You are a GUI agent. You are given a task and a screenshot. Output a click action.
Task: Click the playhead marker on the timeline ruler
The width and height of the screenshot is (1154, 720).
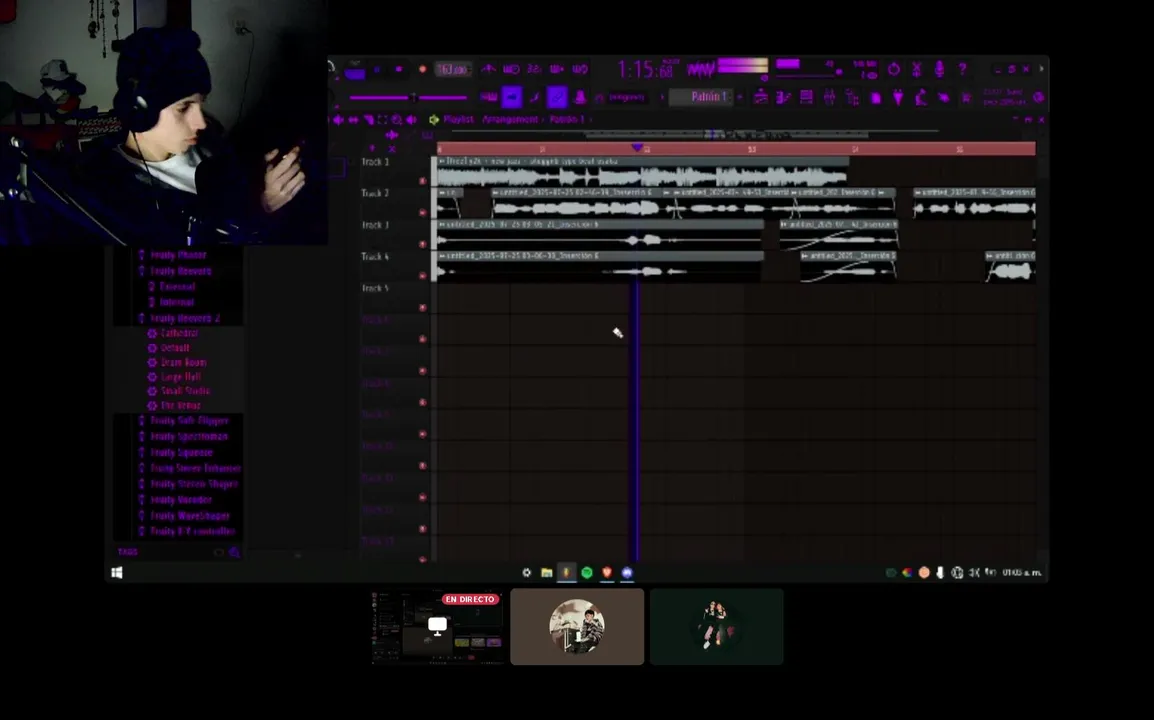637,148
